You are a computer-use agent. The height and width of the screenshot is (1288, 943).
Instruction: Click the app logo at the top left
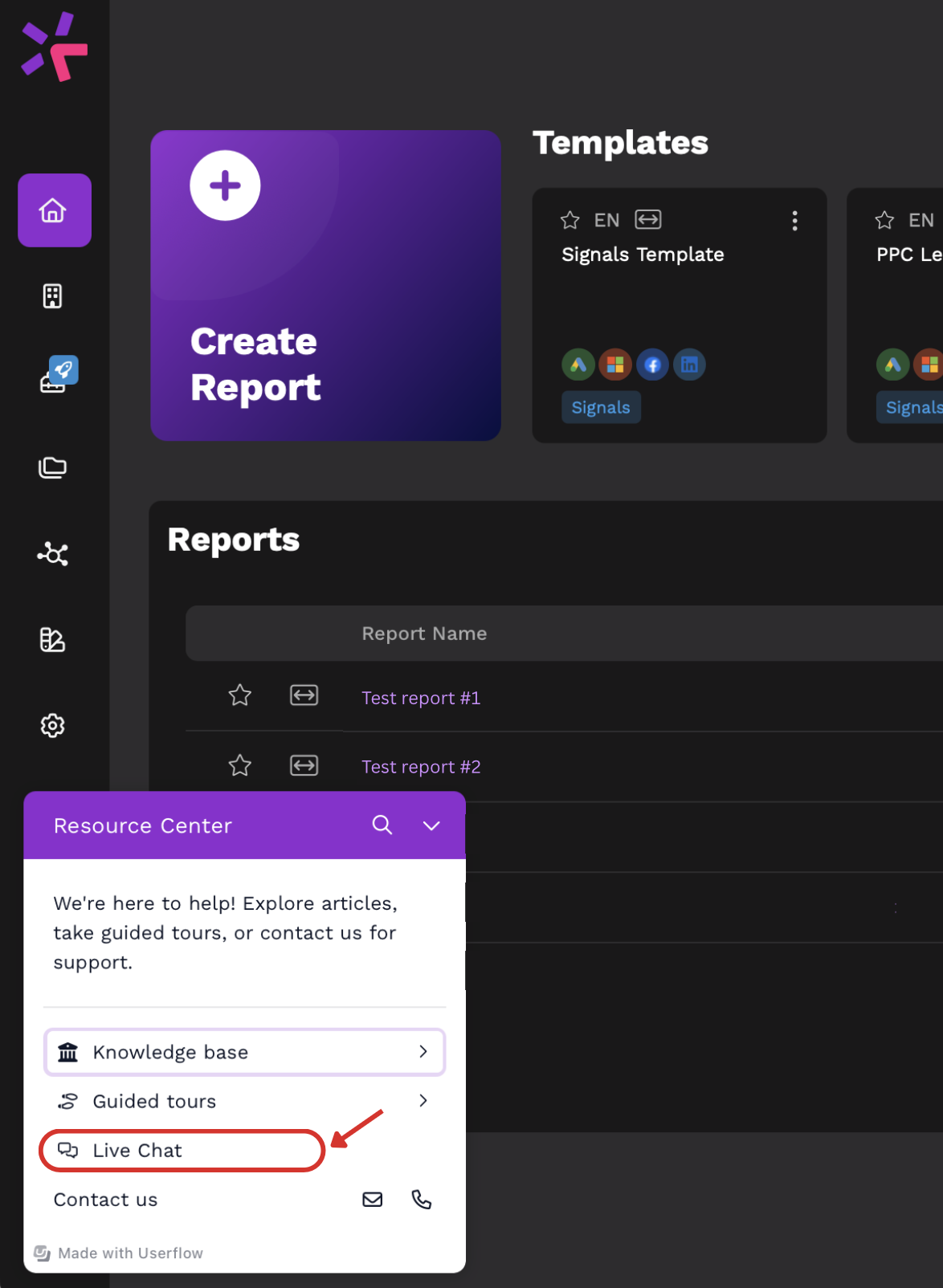coord(54,47)
